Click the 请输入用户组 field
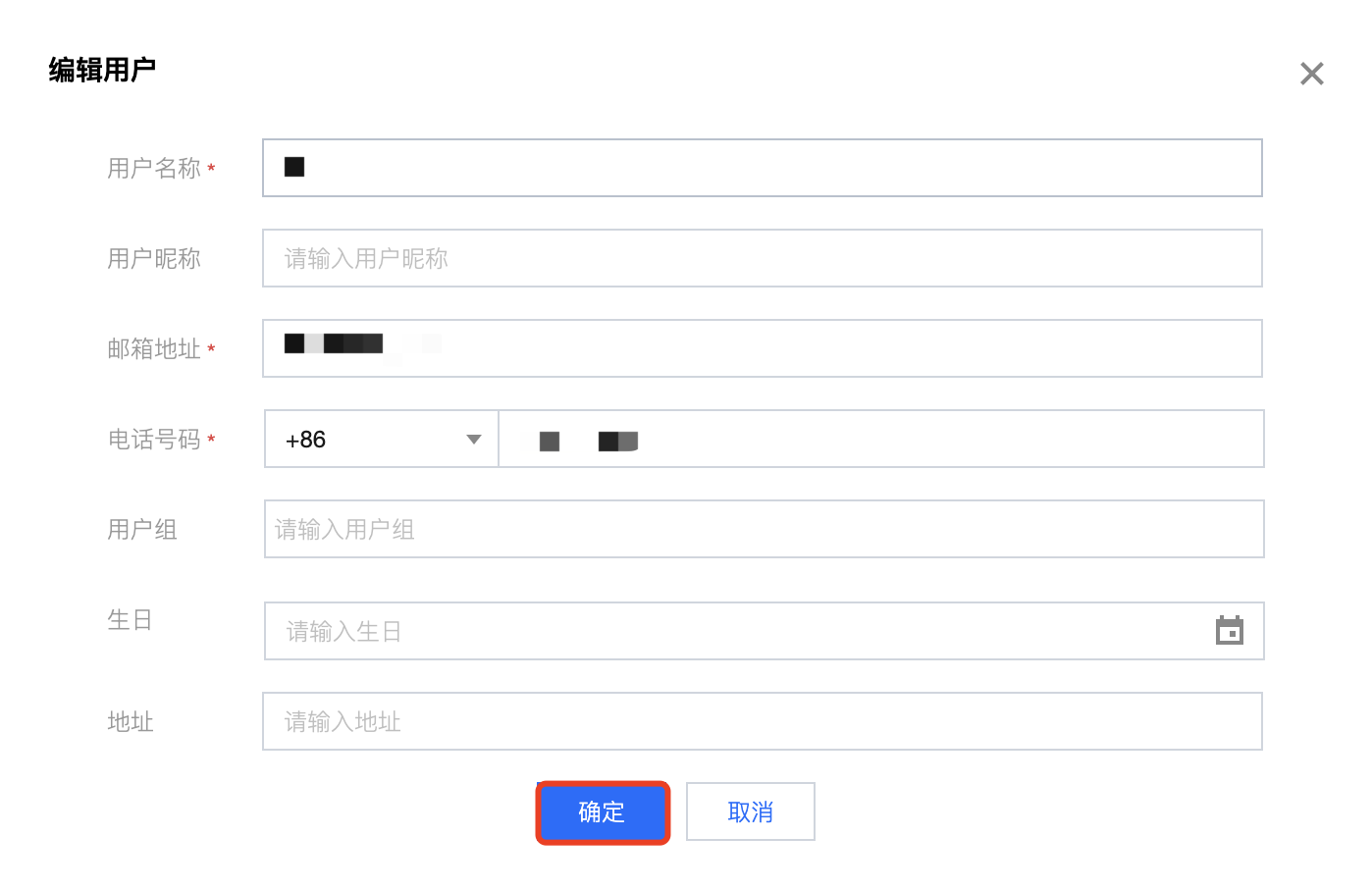Viewport: 1372px width, 889px height. point(765,529)
